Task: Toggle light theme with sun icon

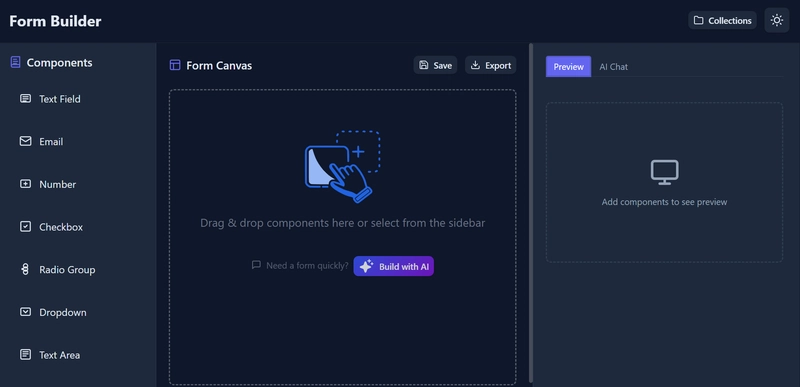Action: 777,20
